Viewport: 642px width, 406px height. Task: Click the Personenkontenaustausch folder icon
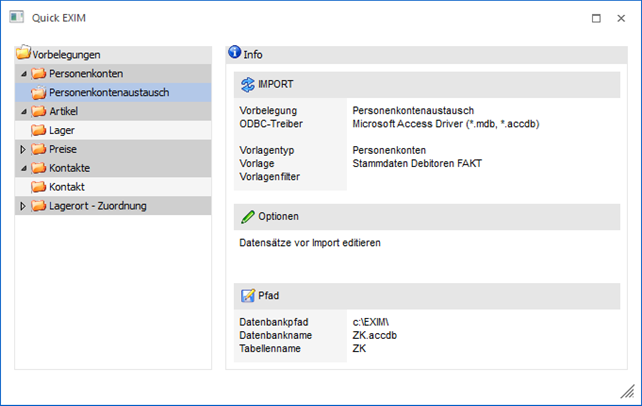[40, 92]
